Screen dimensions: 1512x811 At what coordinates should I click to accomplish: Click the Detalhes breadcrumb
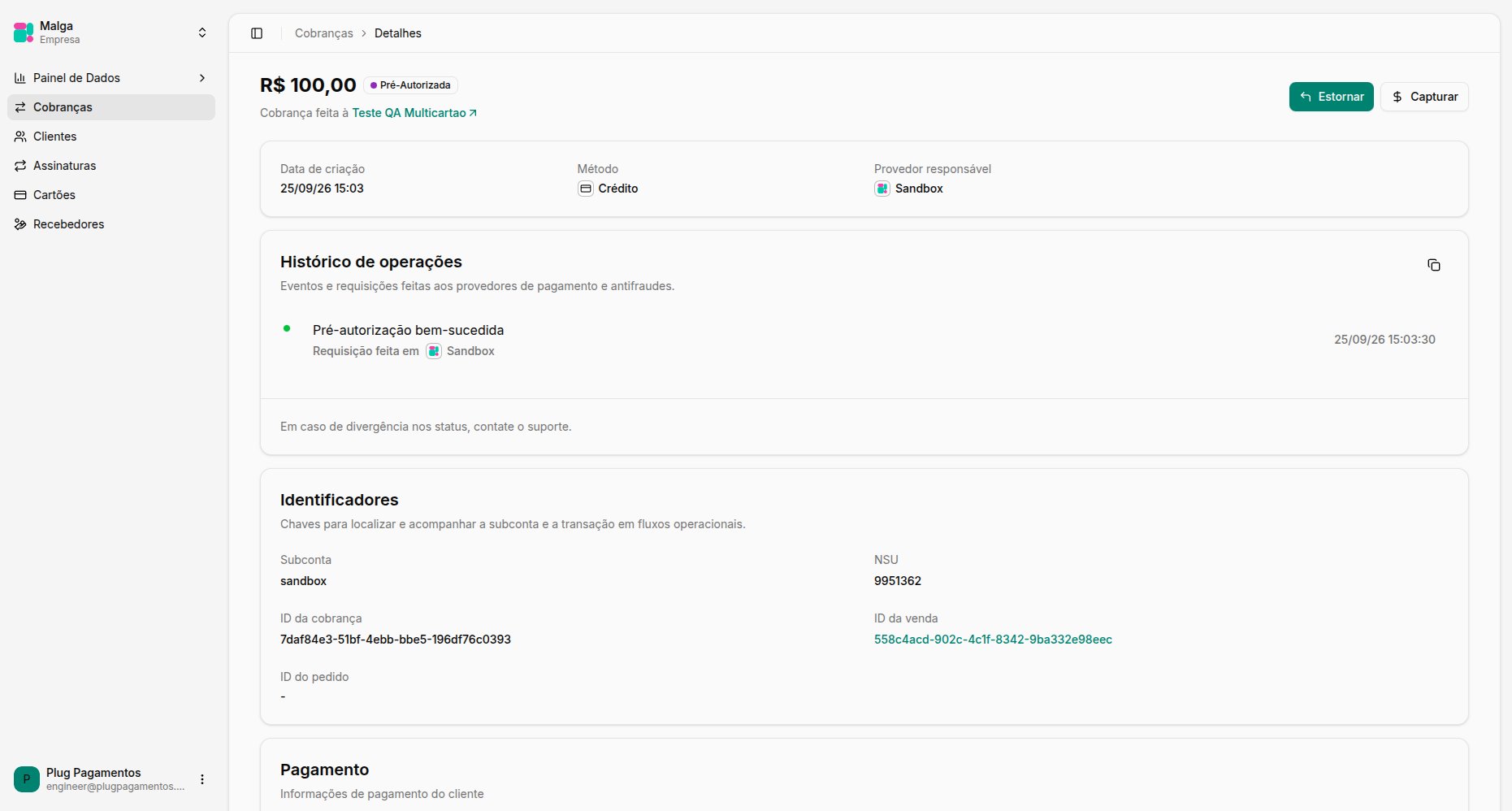[x=397, y=33]
